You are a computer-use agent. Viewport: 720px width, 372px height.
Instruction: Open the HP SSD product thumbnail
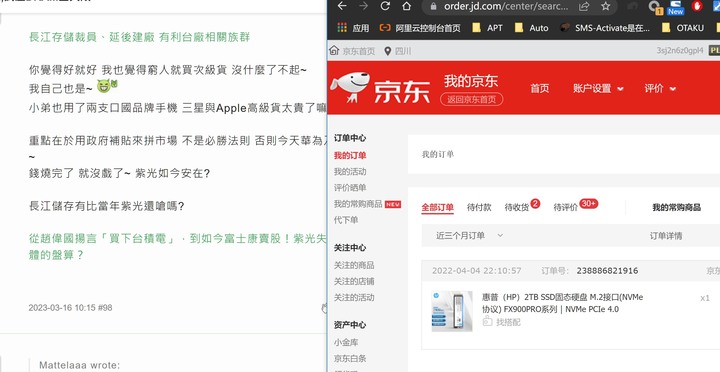coord(452,311)
